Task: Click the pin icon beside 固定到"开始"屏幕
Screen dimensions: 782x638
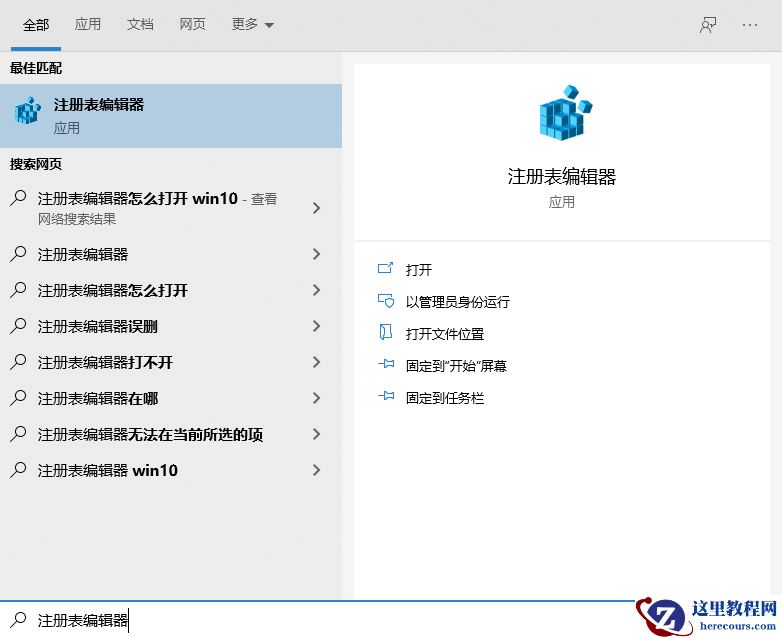Action: pos(386,364)
